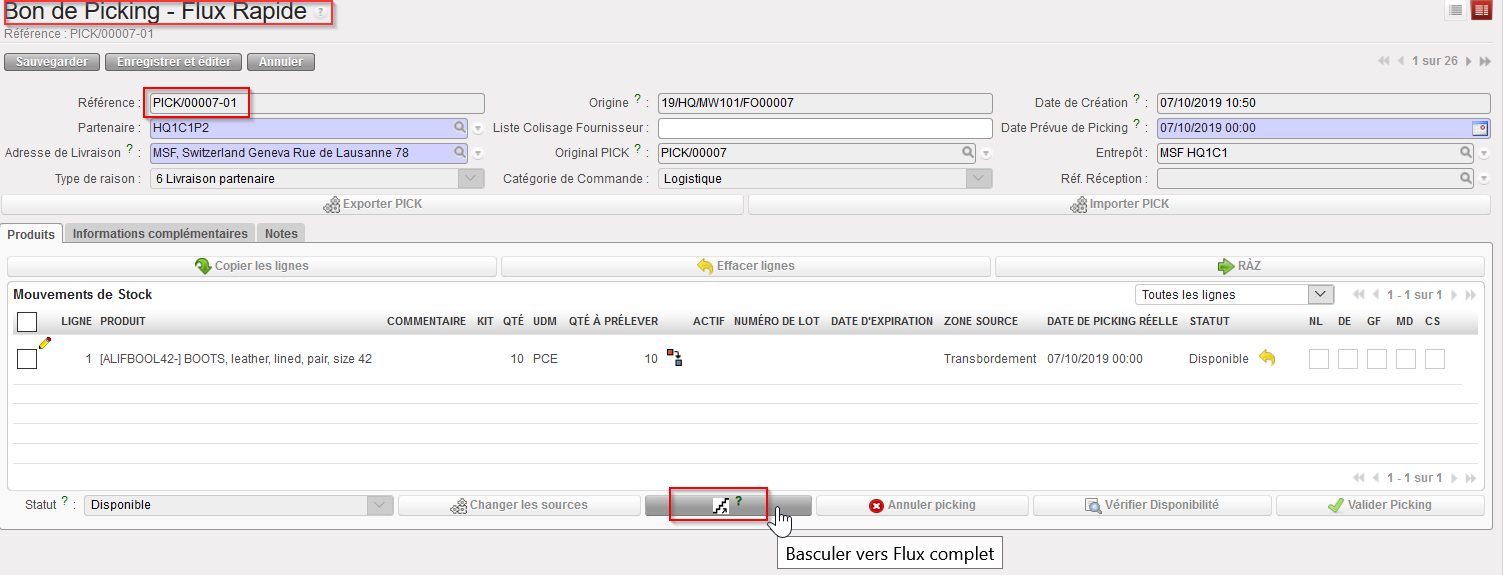Tick the checkbox for BOOTS line 1
The height and width of the screenshot is (575, 1503).
click(27, 359)
